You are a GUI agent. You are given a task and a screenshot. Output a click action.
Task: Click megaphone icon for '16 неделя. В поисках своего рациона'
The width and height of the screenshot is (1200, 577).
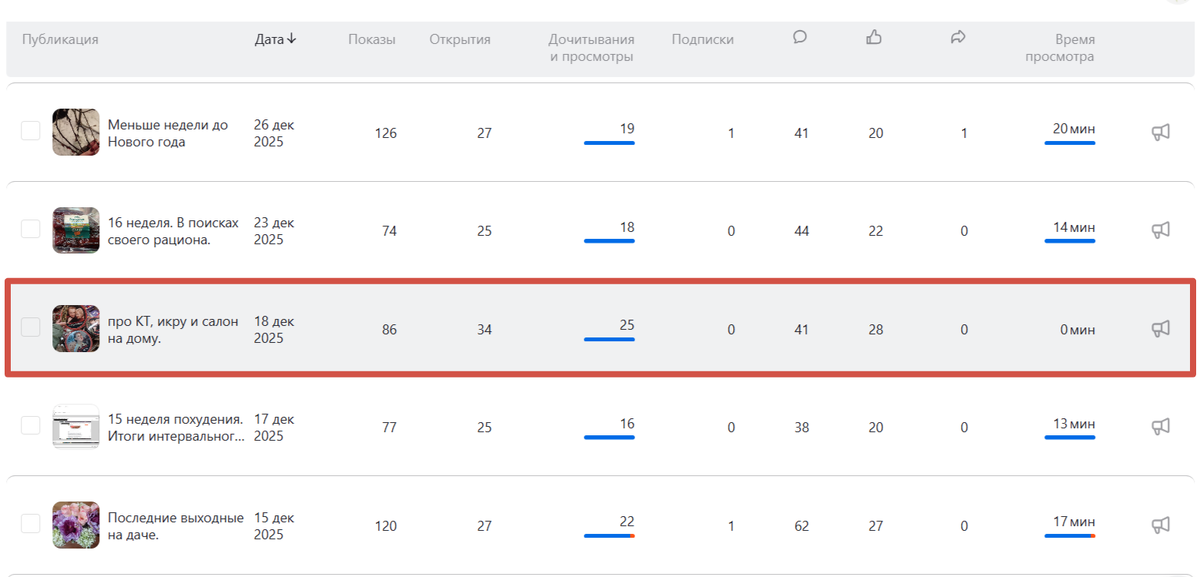point(1160,229)
